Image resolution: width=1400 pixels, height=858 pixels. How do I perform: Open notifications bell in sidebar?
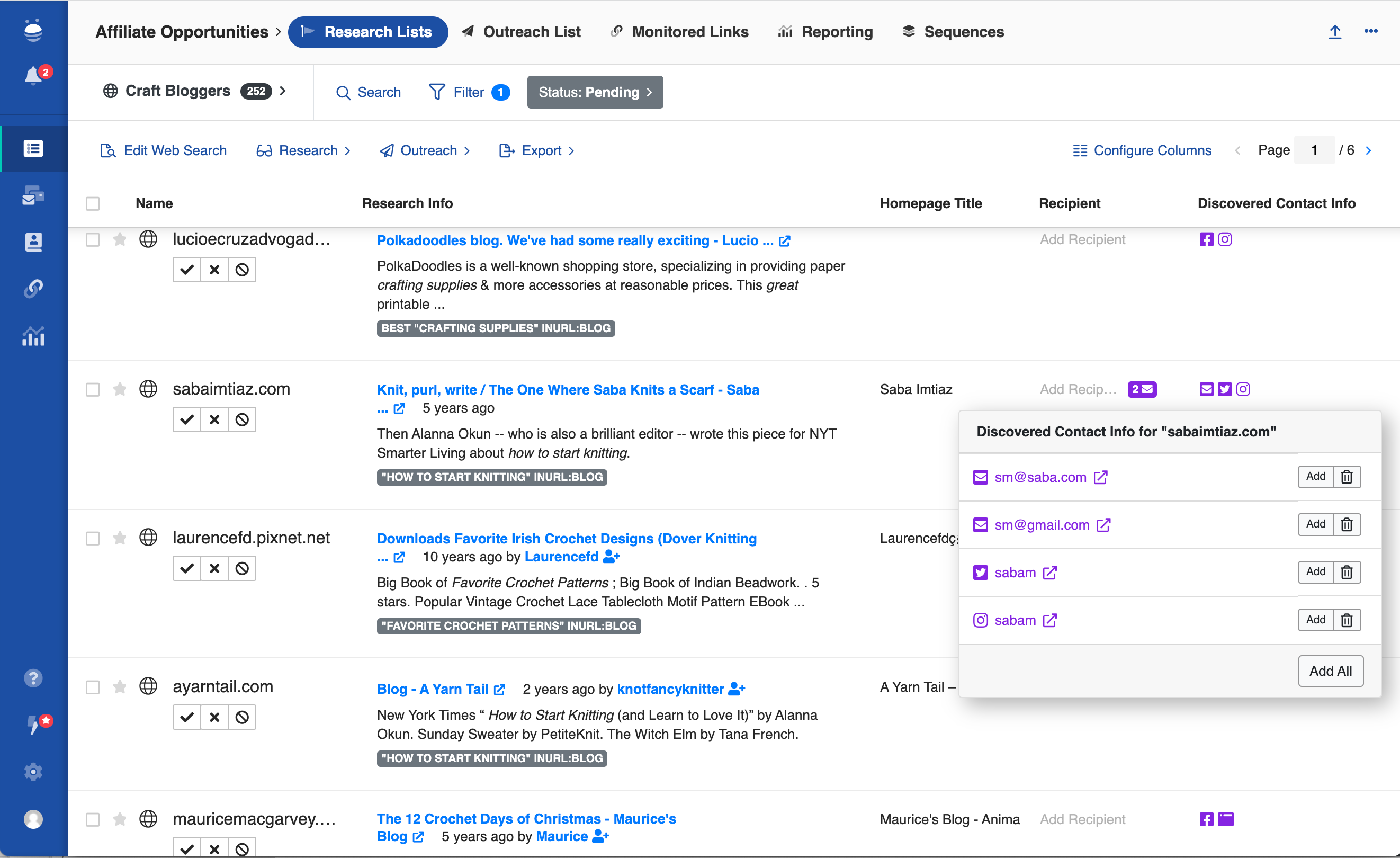coord(33,76)
